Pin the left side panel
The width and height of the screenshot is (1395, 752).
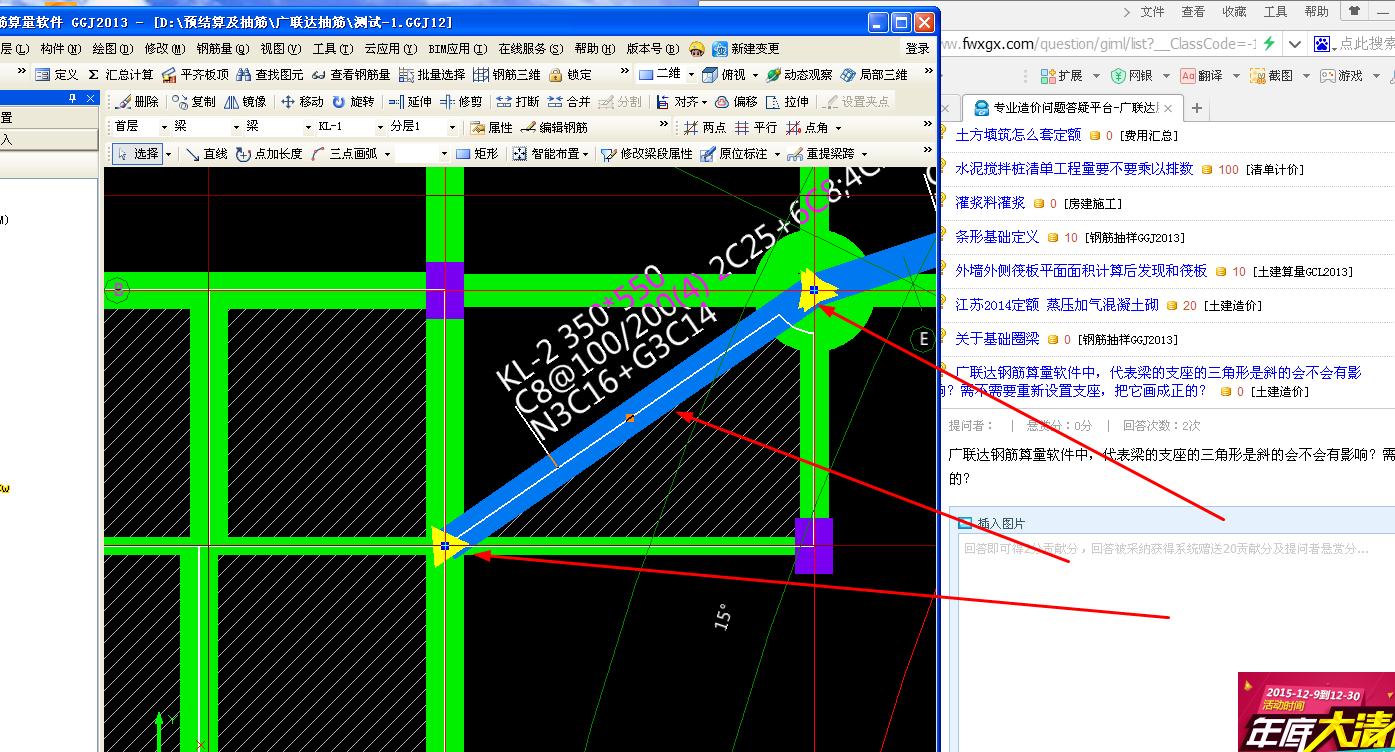(x=72, y=98)
